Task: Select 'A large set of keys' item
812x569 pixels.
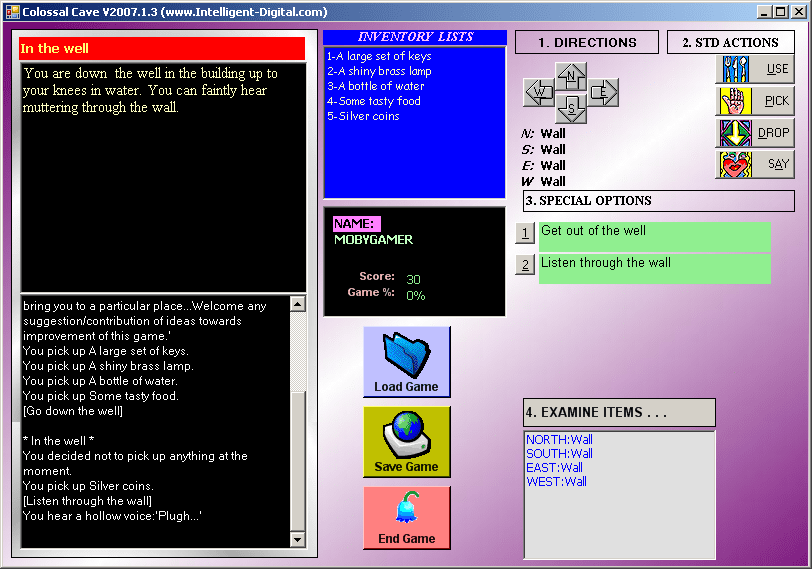Action: point(378,56)
